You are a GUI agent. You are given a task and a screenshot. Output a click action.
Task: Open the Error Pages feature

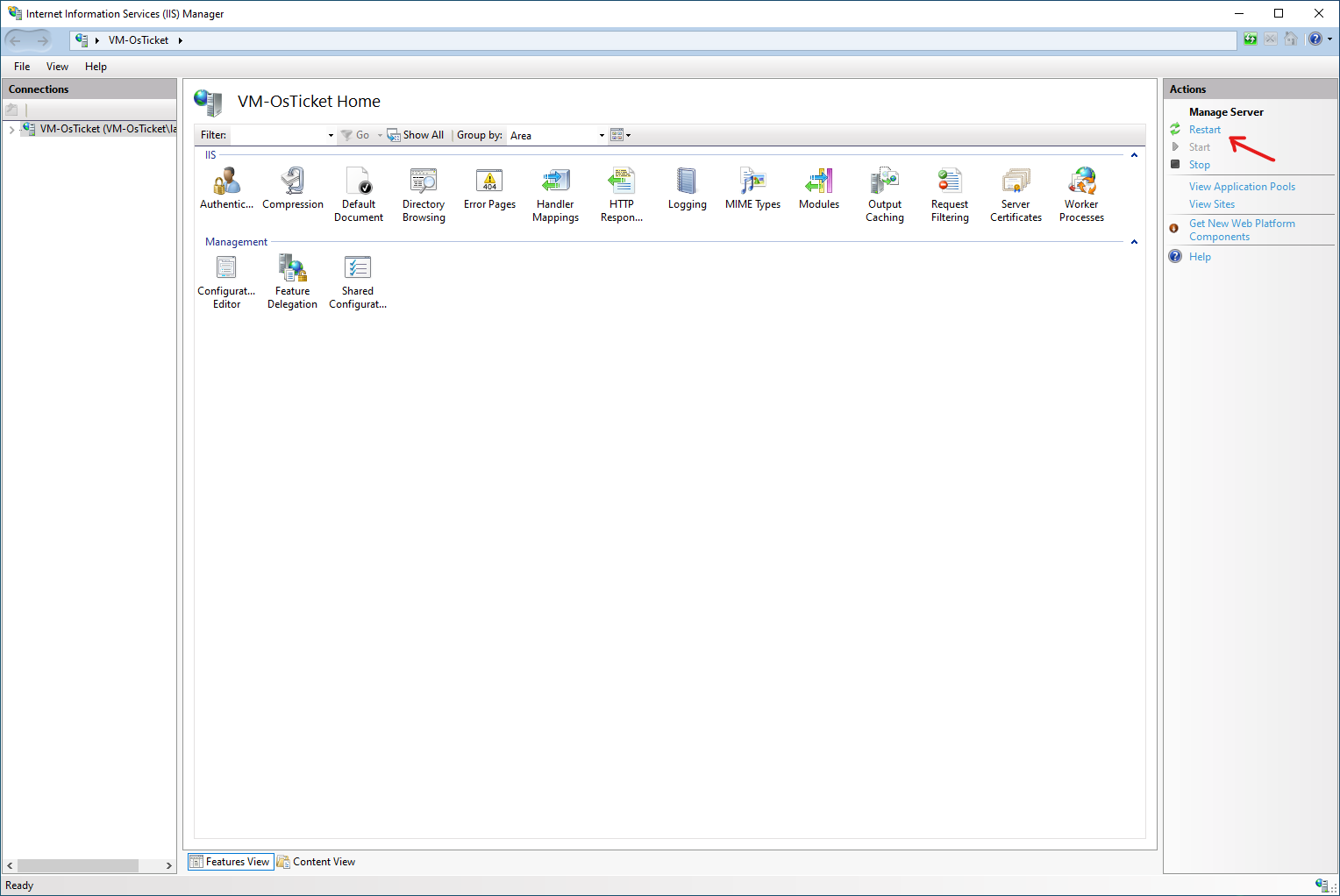coord(489,188)
